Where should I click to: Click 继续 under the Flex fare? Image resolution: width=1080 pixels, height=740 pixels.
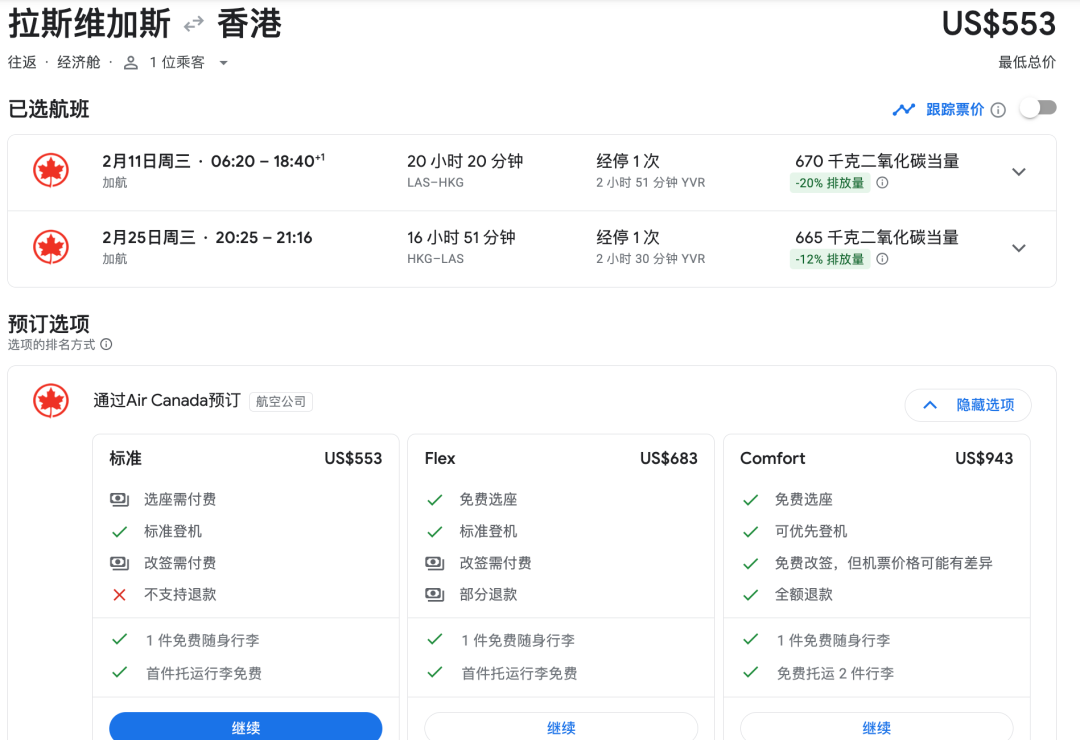point(561,727)
